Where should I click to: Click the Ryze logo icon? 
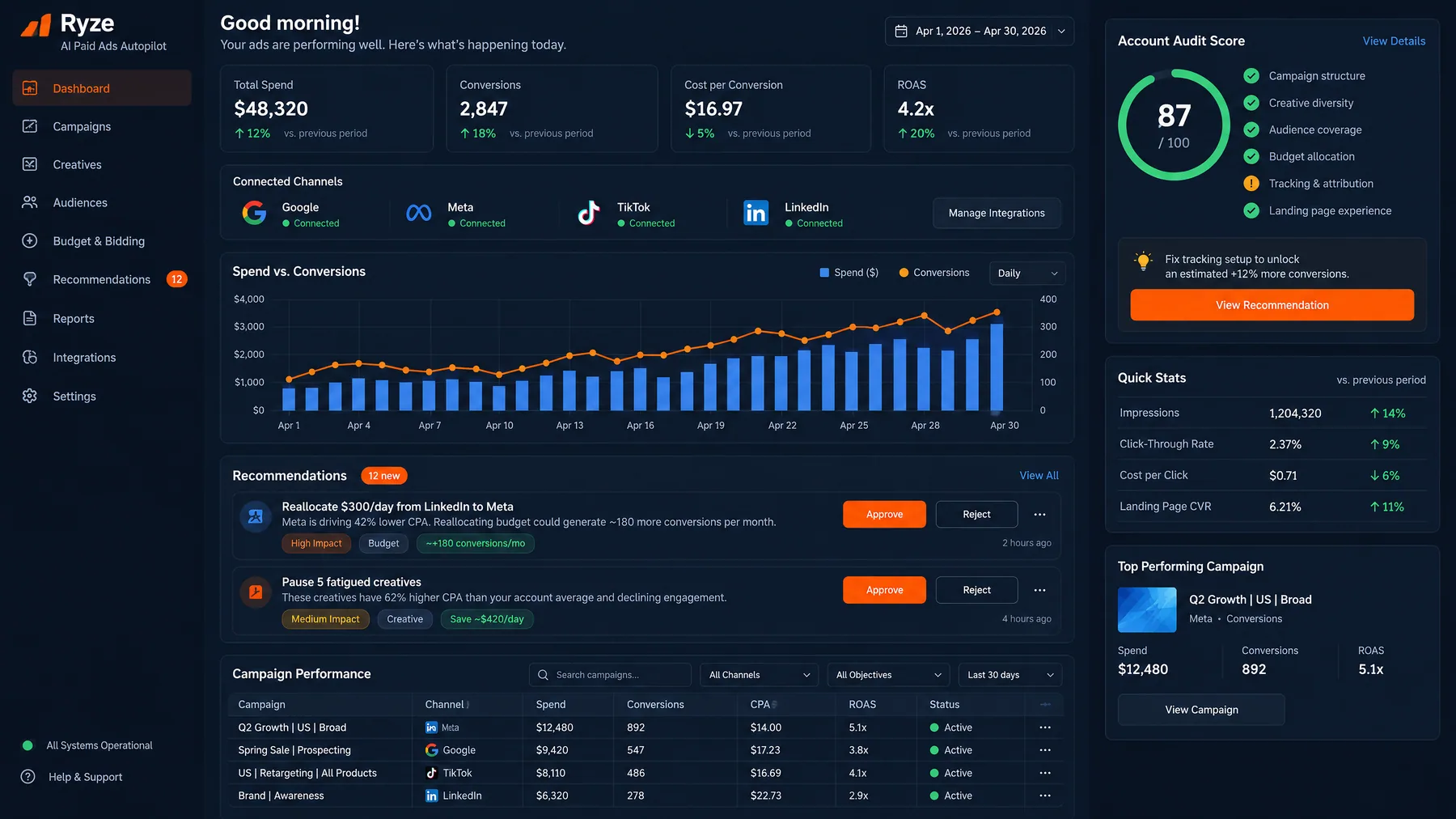coord(36,26)
